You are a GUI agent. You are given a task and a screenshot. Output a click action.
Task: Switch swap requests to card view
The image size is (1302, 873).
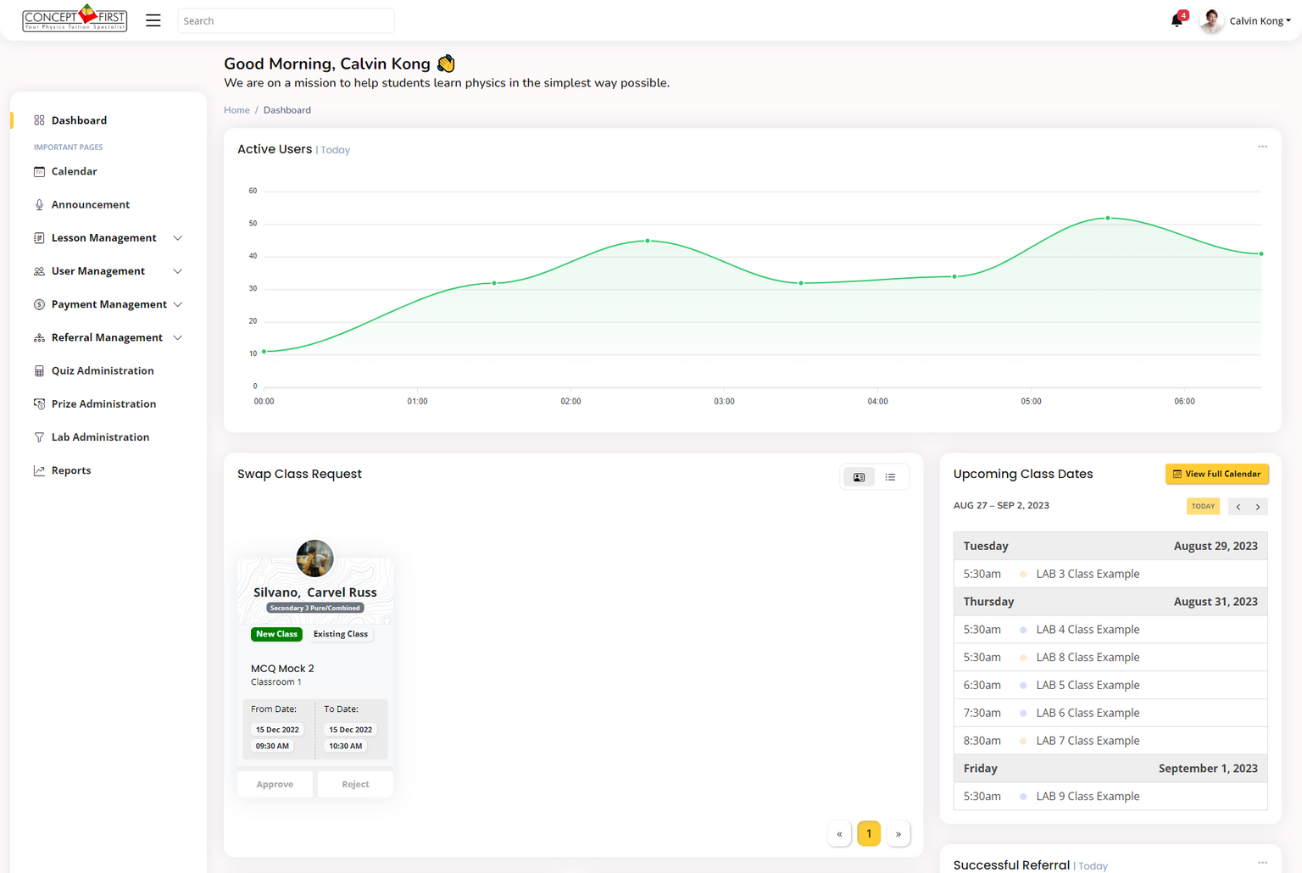point(859,477)
